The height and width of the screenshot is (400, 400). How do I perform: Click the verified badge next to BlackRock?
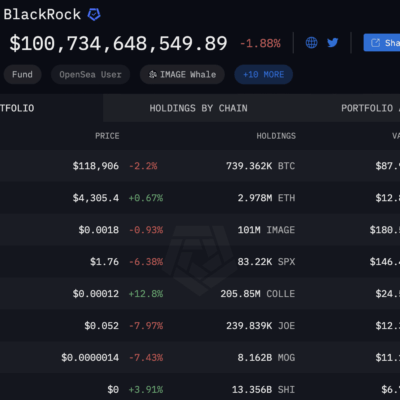tap(94, 14)
